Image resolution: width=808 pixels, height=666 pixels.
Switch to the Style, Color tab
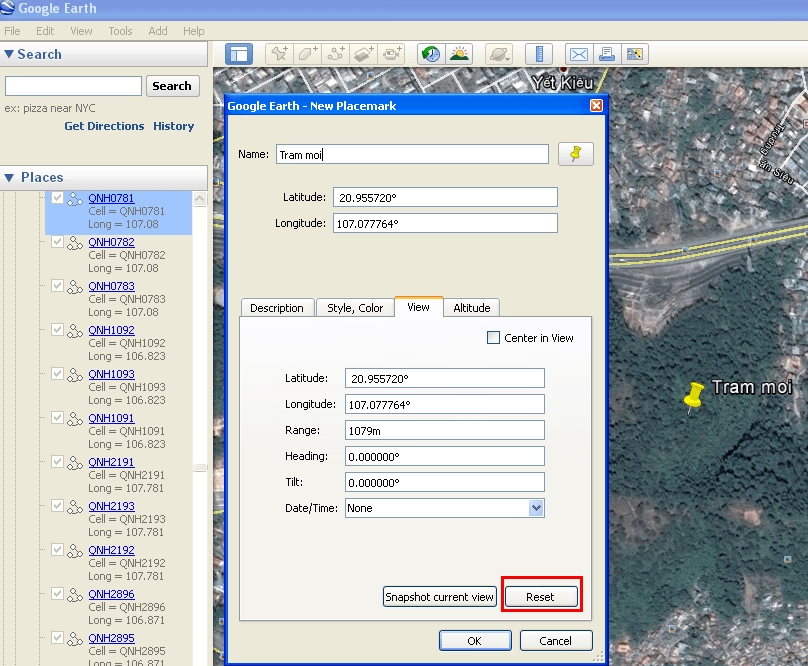355,308
